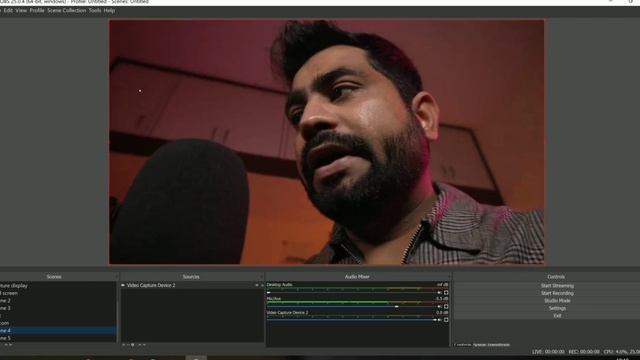Viewport: 640px width, 360px height.
Task: Click the REC timer in status bar
Action: (x=584, y=351)
